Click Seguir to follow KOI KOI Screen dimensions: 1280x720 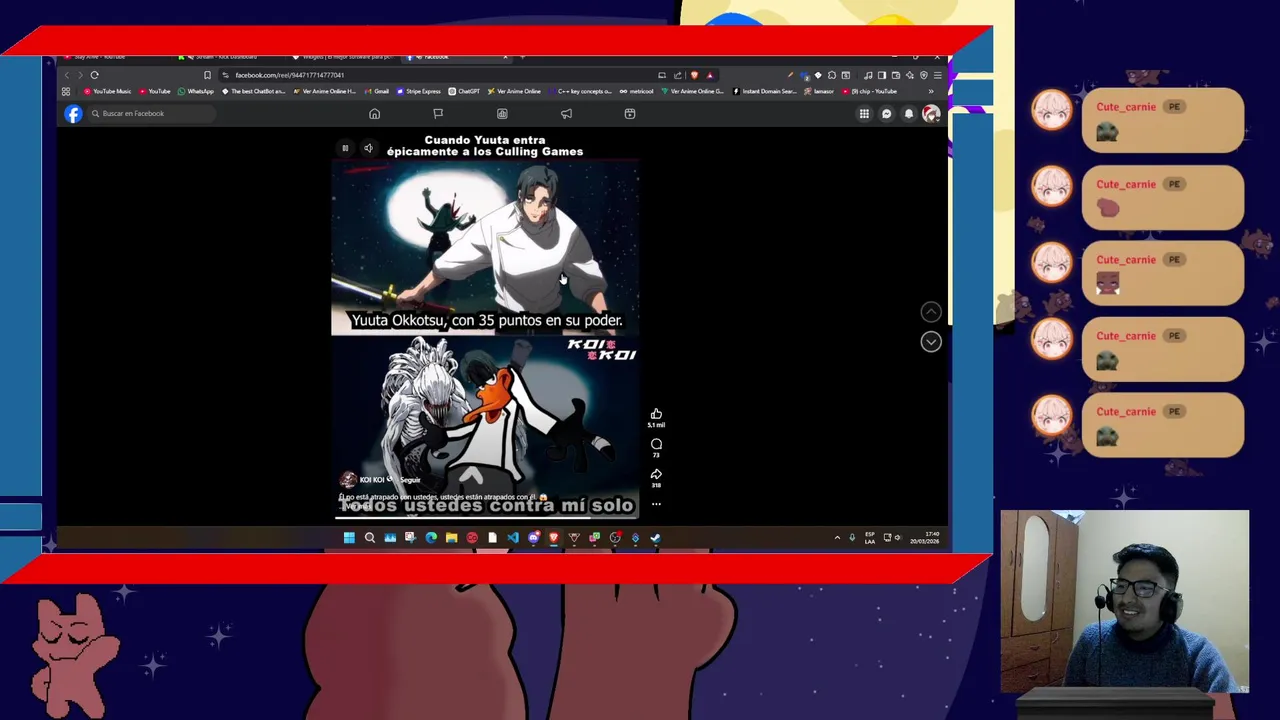[411, 480]
